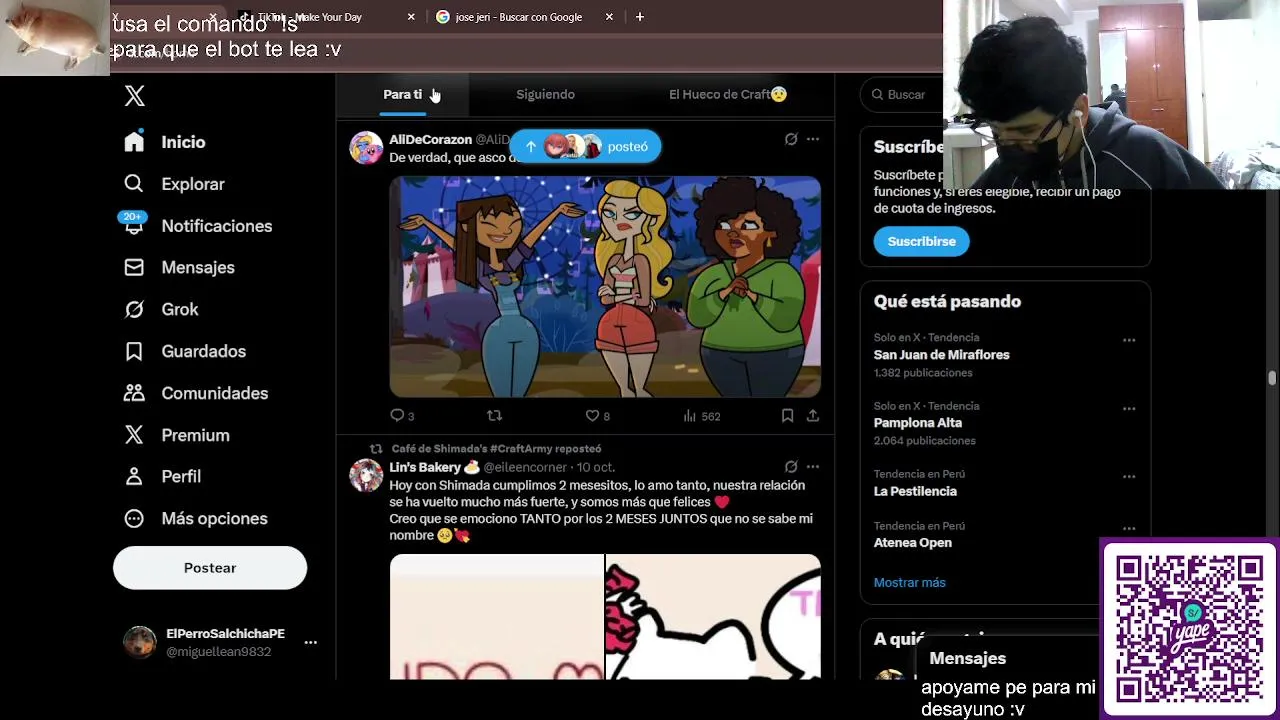1280x720 pixels.
Task: Open the right image in Lin's Bakery post
Action: point(713,617)
